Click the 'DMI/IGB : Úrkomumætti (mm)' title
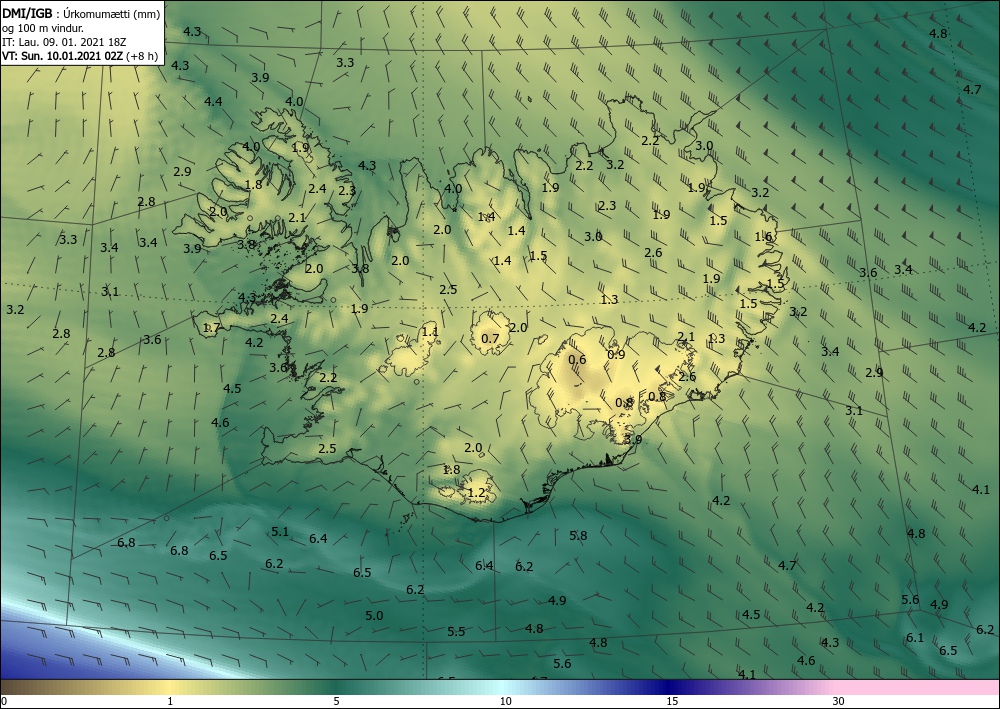1000x709 pixels. pos(81,14)
